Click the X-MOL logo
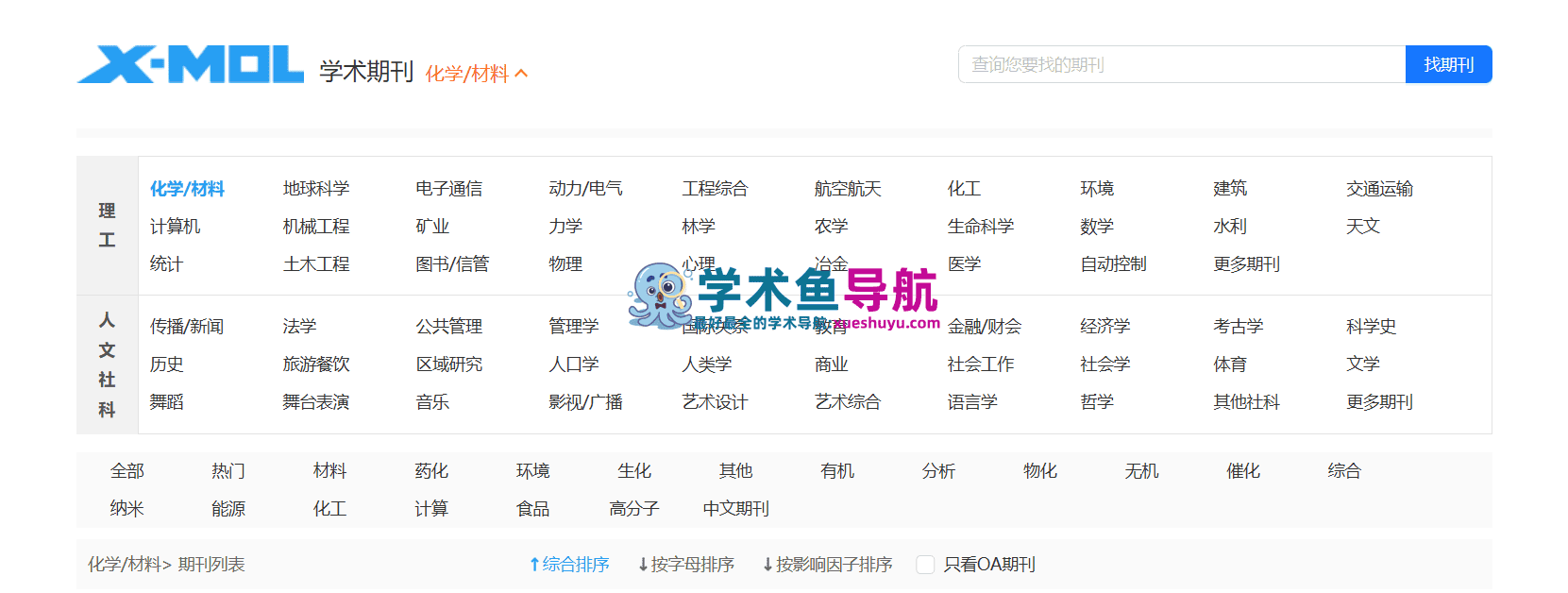The height and width of the screenshot is (593, 1568). (190, 64)
